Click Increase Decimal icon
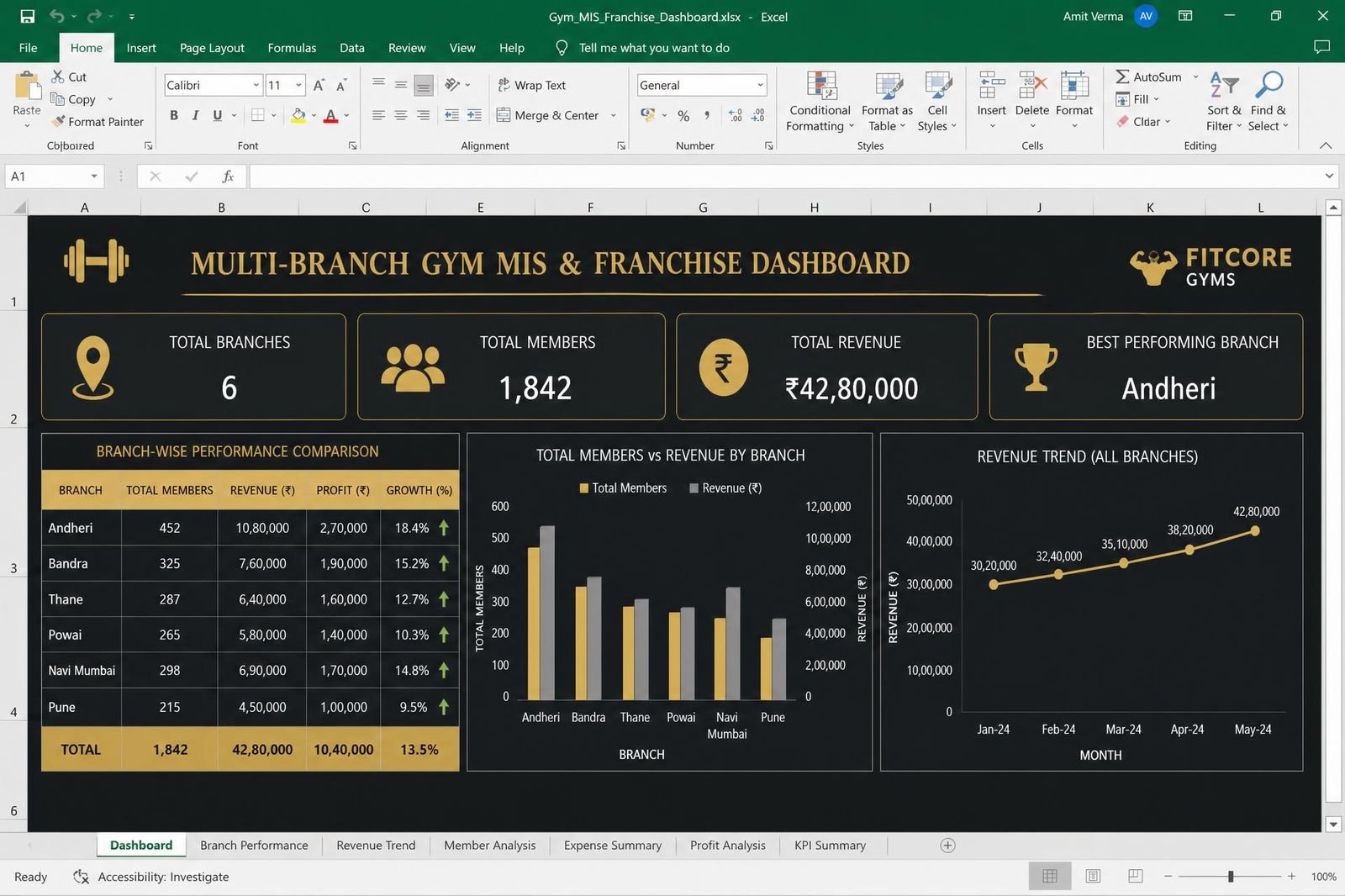The height and width of the screenshot is (896, 1345). tap(736, 115)
